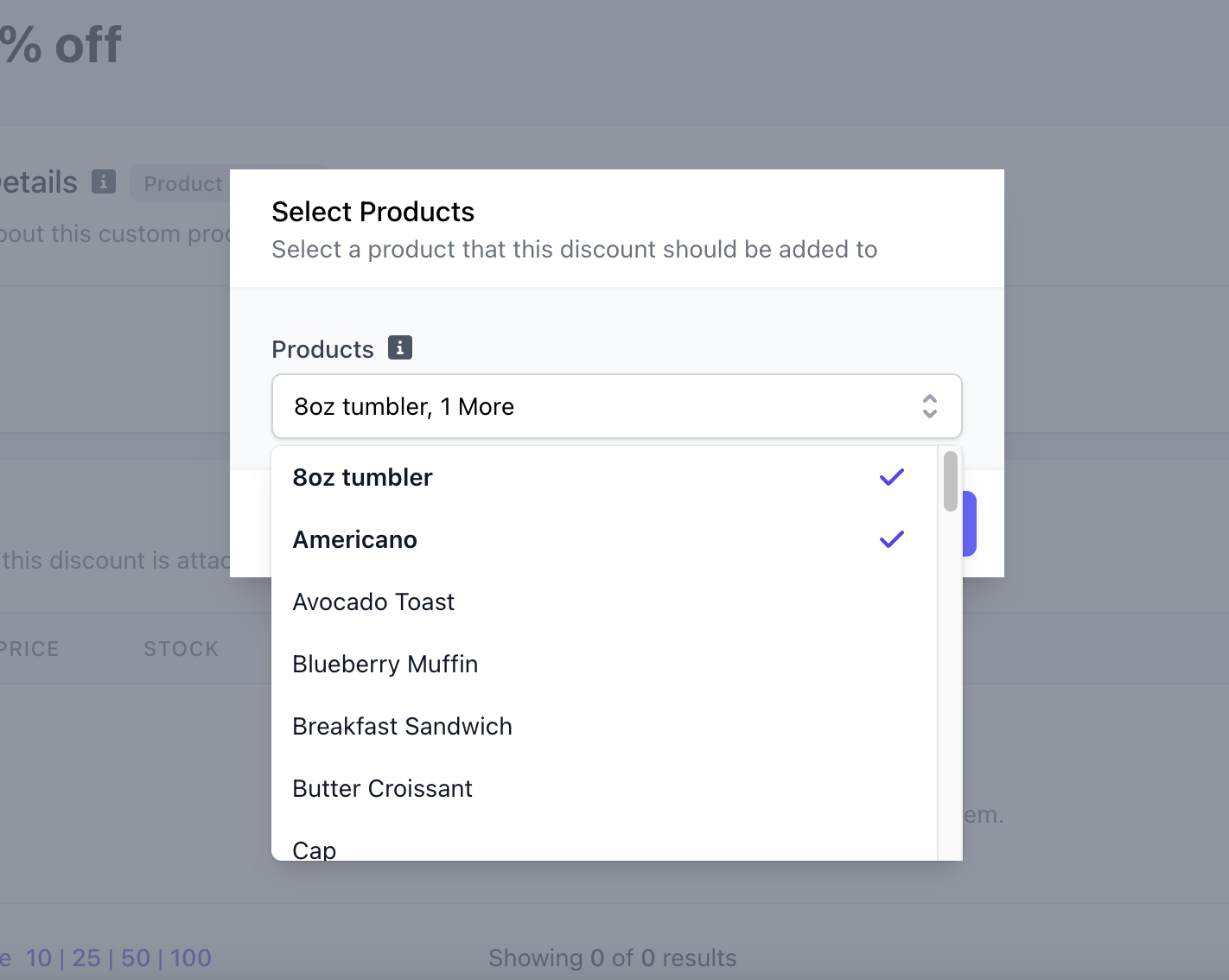Pick Breakfast Sandwich from dropdown
1229x980 pixels.
(x=402, y=726)
